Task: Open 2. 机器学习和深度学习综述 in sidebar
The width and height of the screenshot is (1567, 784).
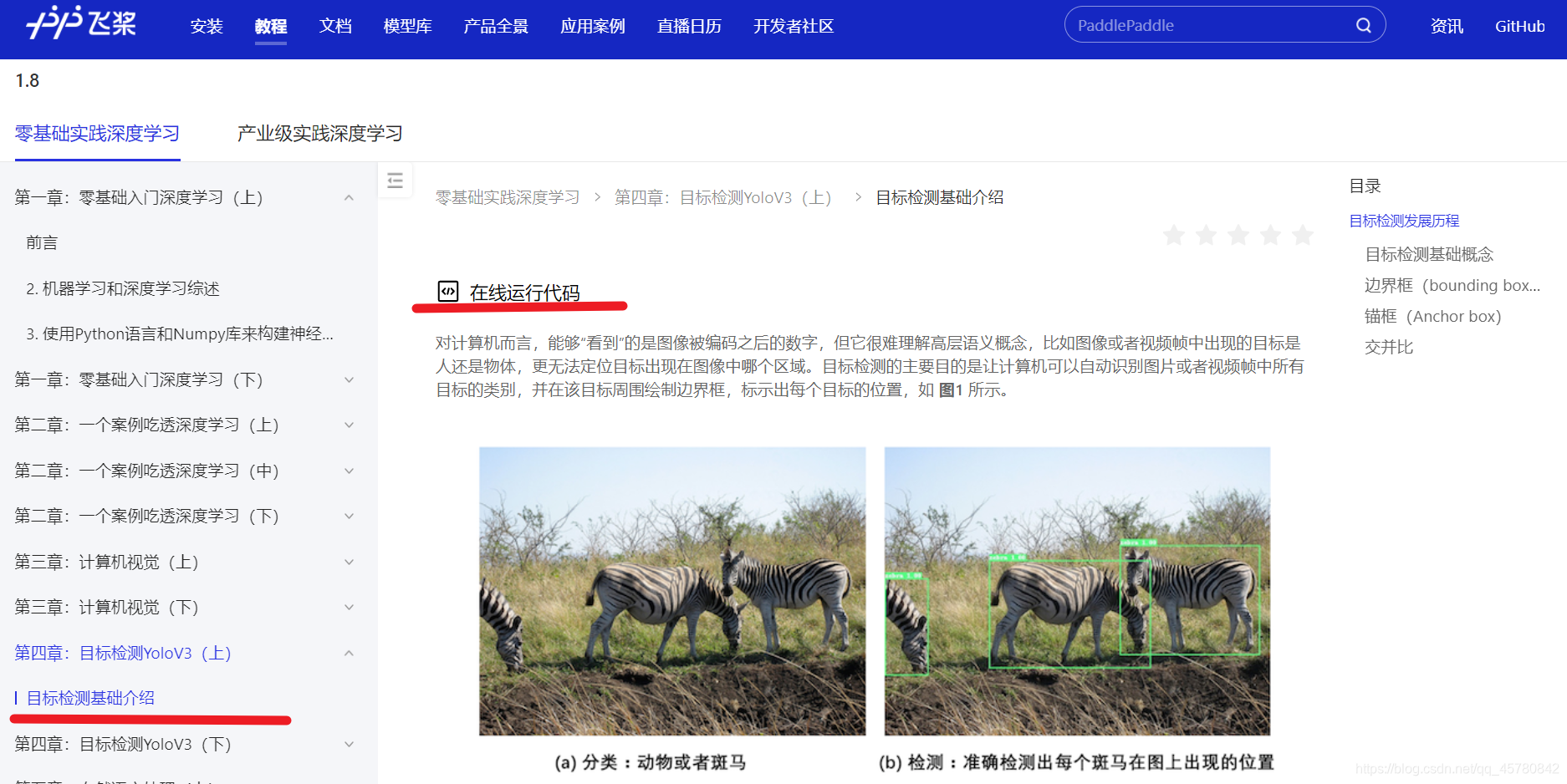Action: pyautogui.click(x=123, y=288)
